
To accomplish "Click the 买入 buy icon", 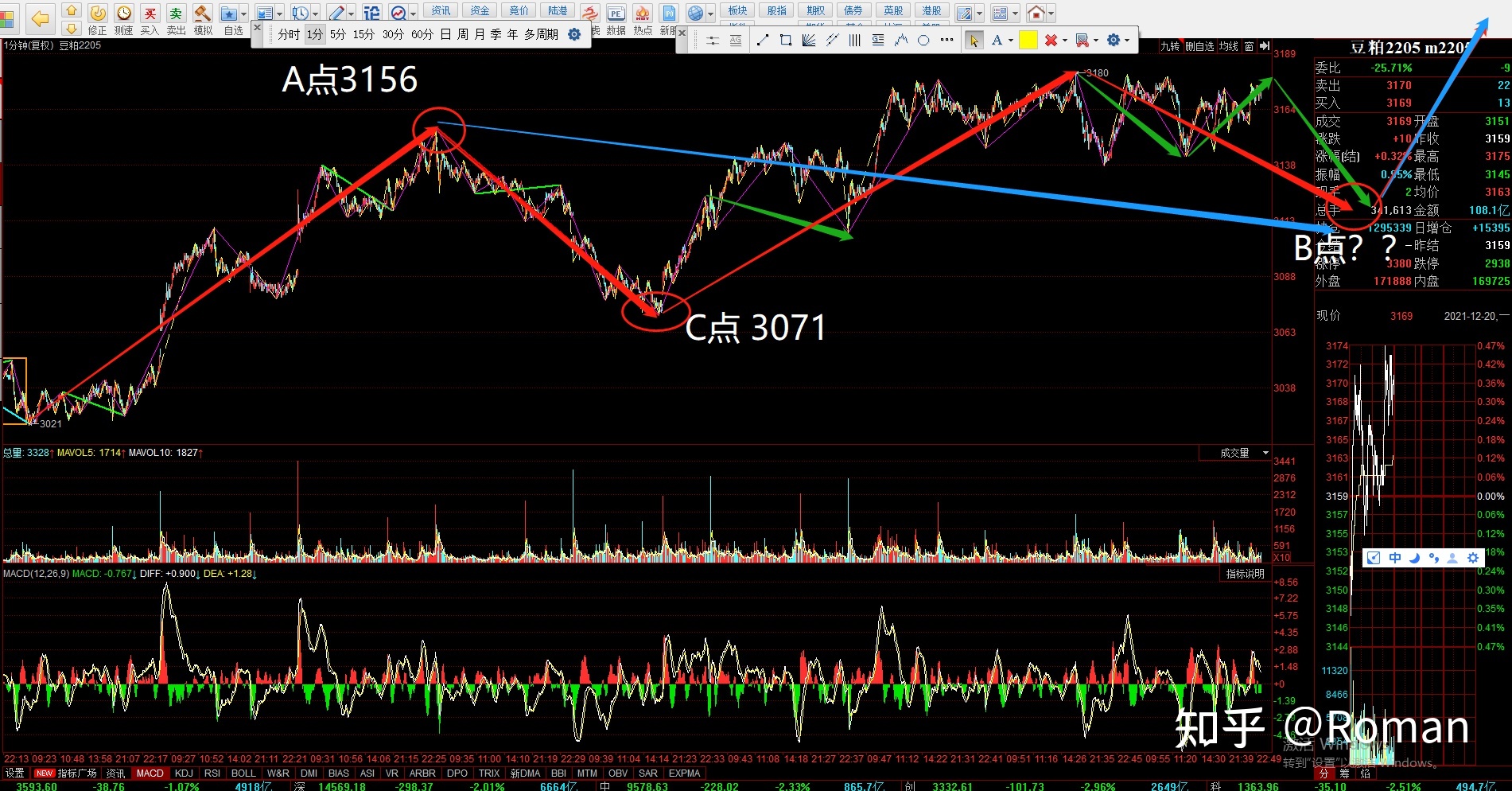I will tap(150, 14).
